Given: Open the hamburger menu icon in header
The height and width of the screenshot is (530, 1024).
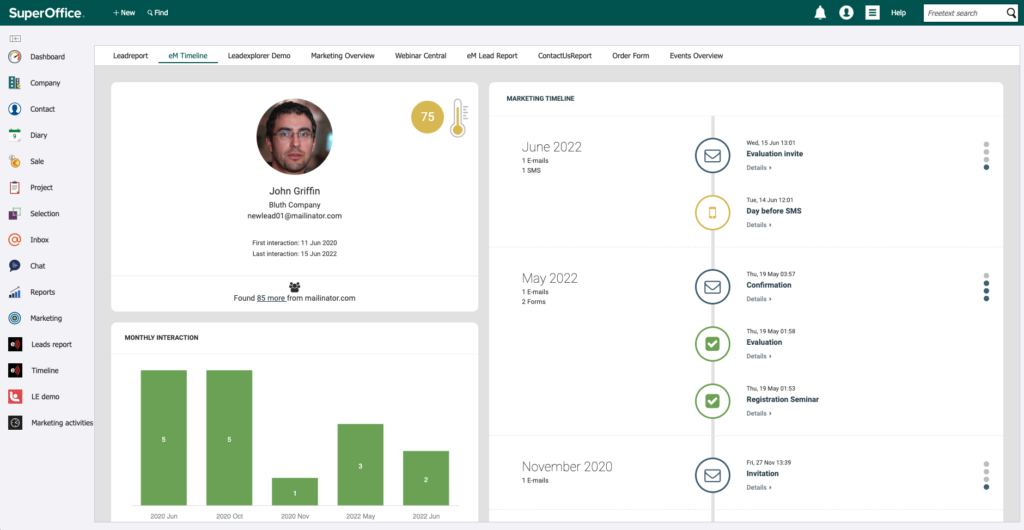Looking at the screenshot, I should point(872,12).
